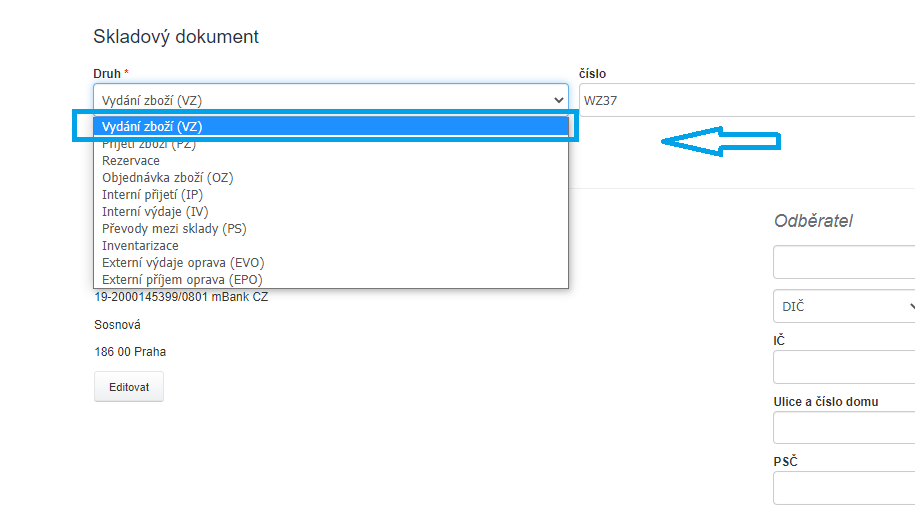Select 'Objednávka zboží (OZ)' document type
Viewport: 915px width, 515px height.
tap(167, 178)
